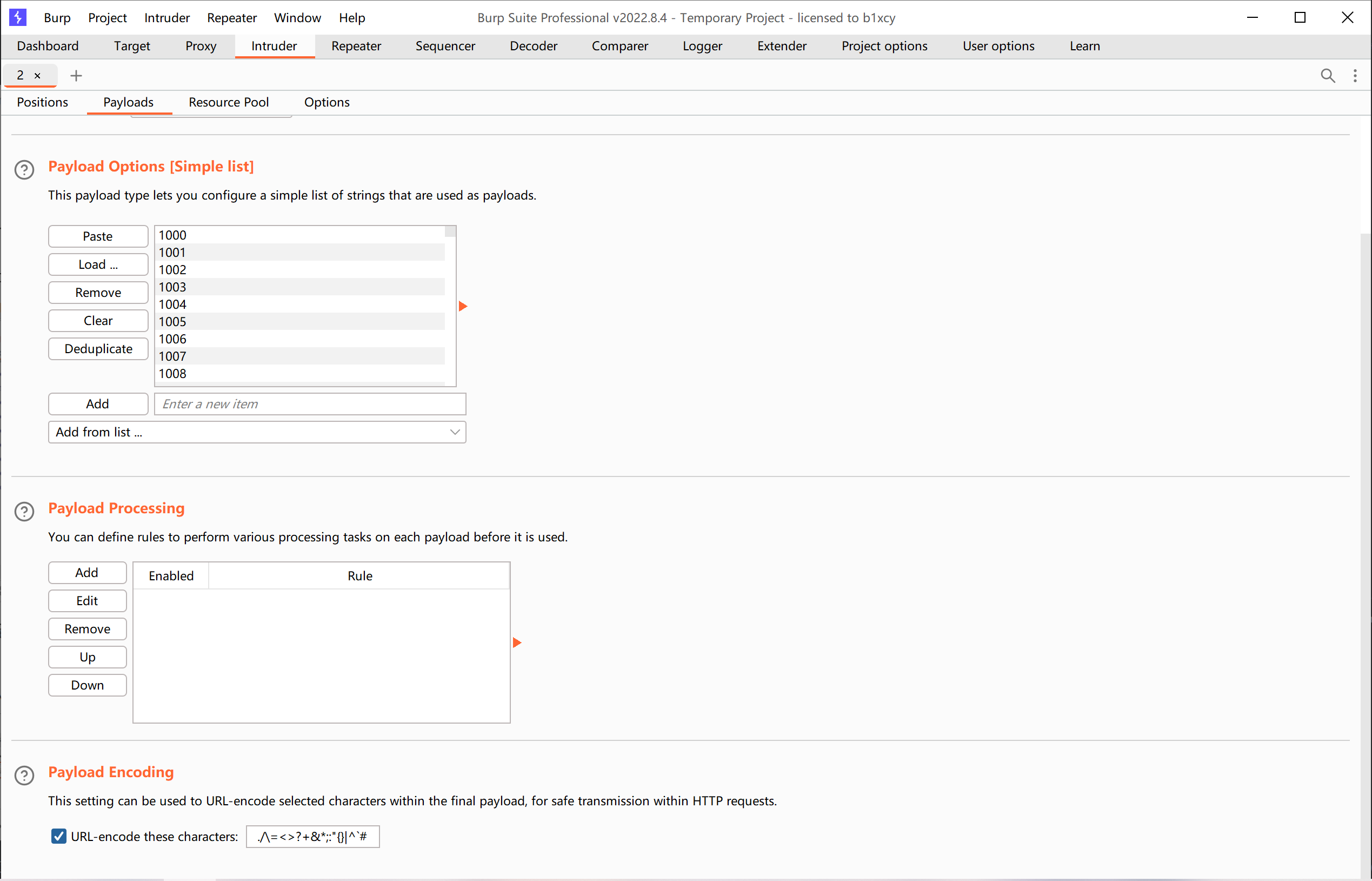Switch to the main Repeater tab
The height and width of the screenshot is (881, 1372).
pos(356,46)
